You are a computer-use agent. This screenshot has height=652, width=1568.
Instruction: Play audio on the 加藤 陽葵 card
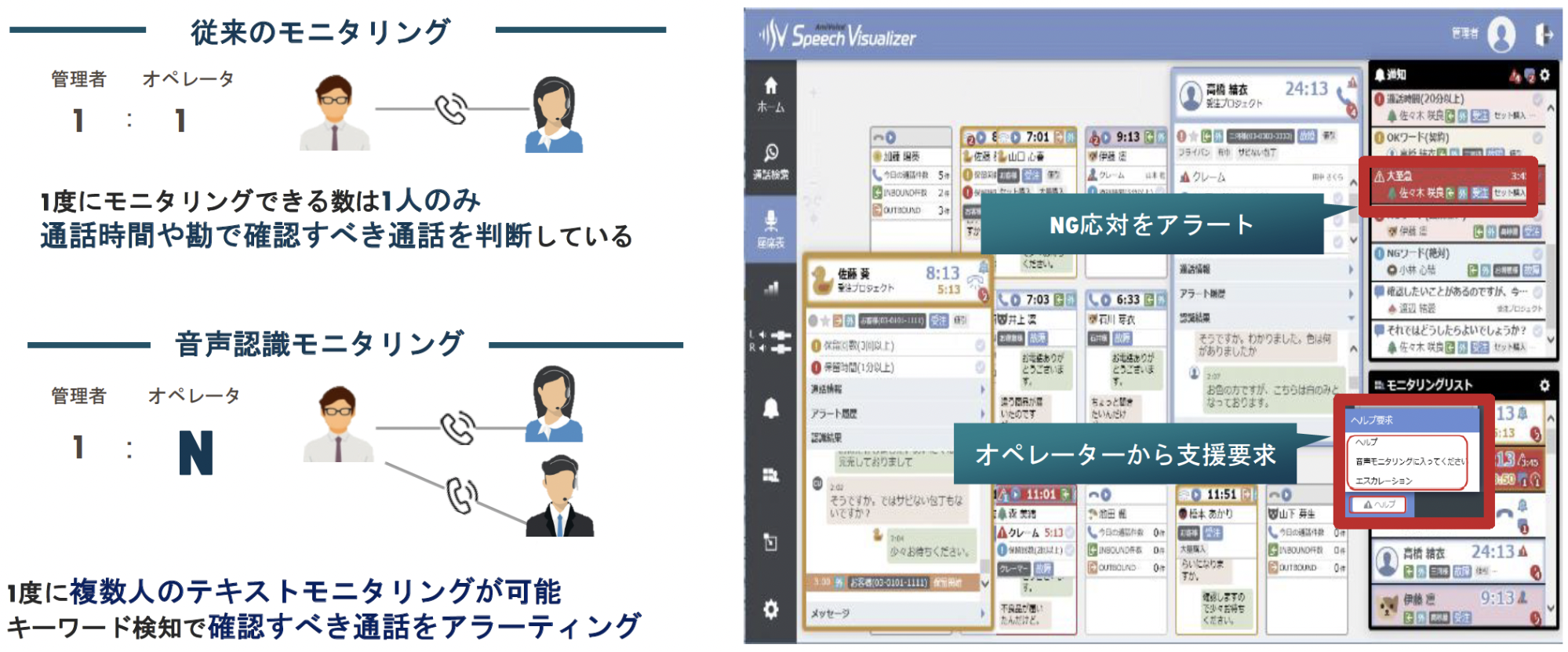tap(890, 137)
